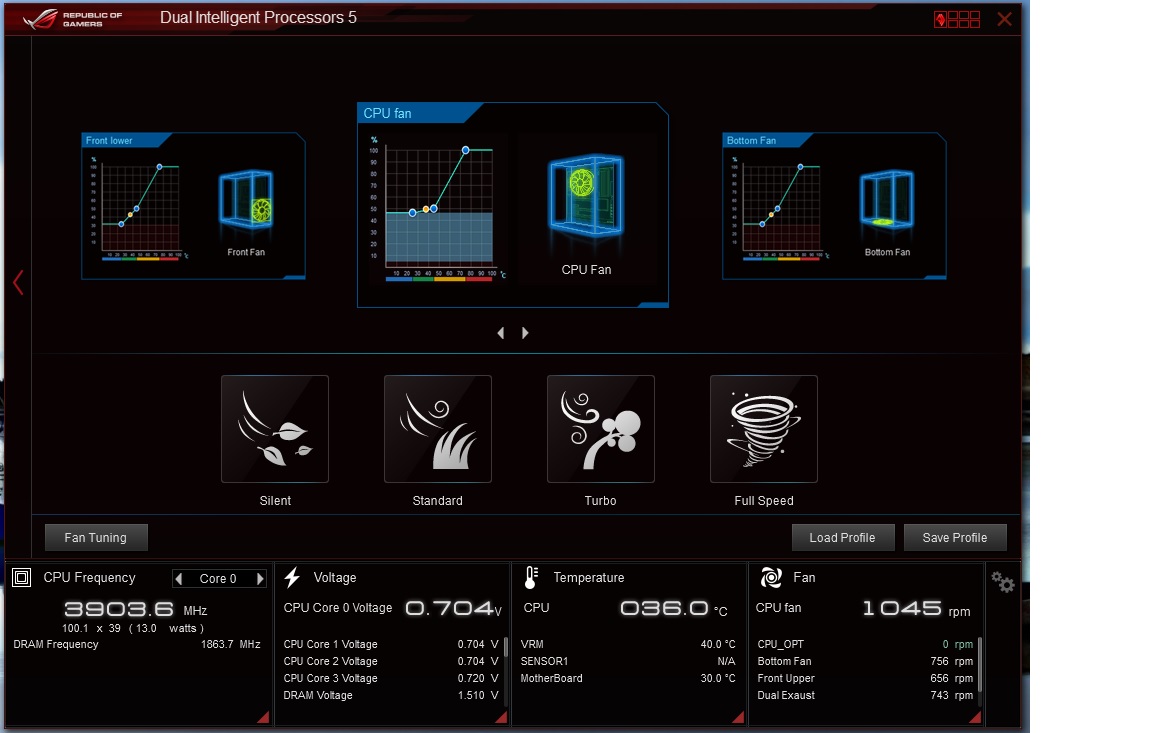Click the MotherBoard temperature row
The height and width of the screenshot is (733, 1152).
pyautogui.click(x=628, y=678)
